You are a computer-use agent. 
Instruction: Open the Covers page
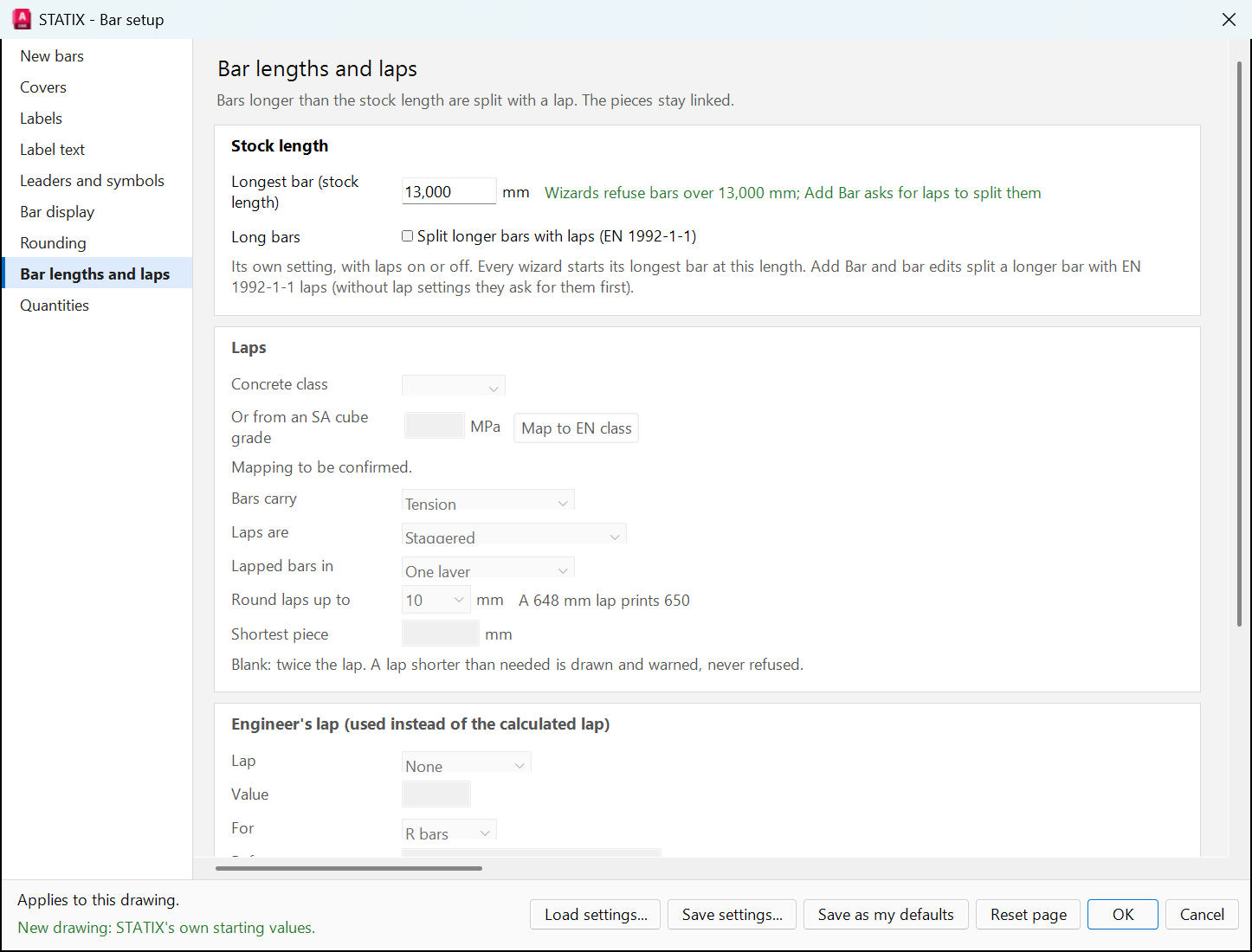(x=97, y=87)
